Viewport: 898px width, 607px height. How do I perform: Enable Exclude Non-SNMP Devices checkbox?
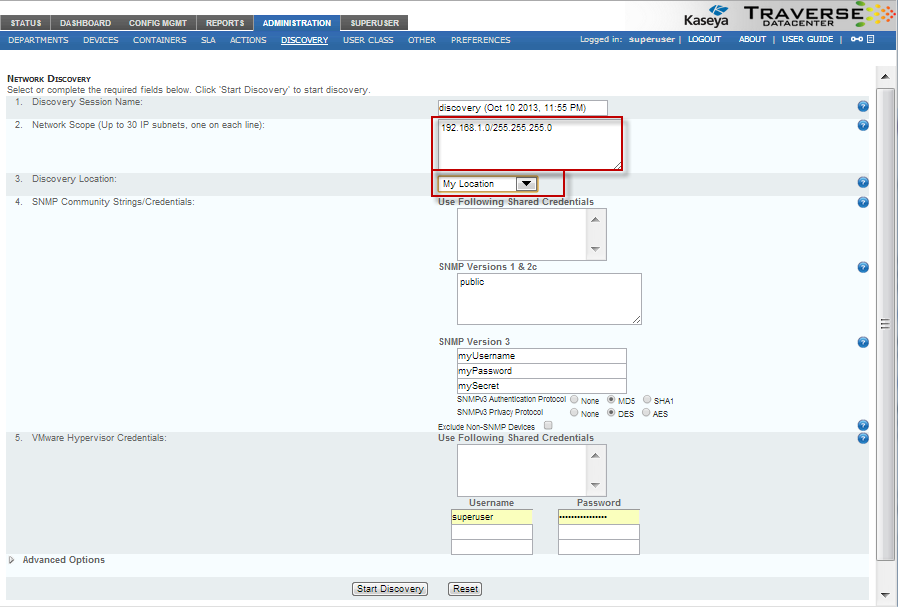[x=548, y=425]
